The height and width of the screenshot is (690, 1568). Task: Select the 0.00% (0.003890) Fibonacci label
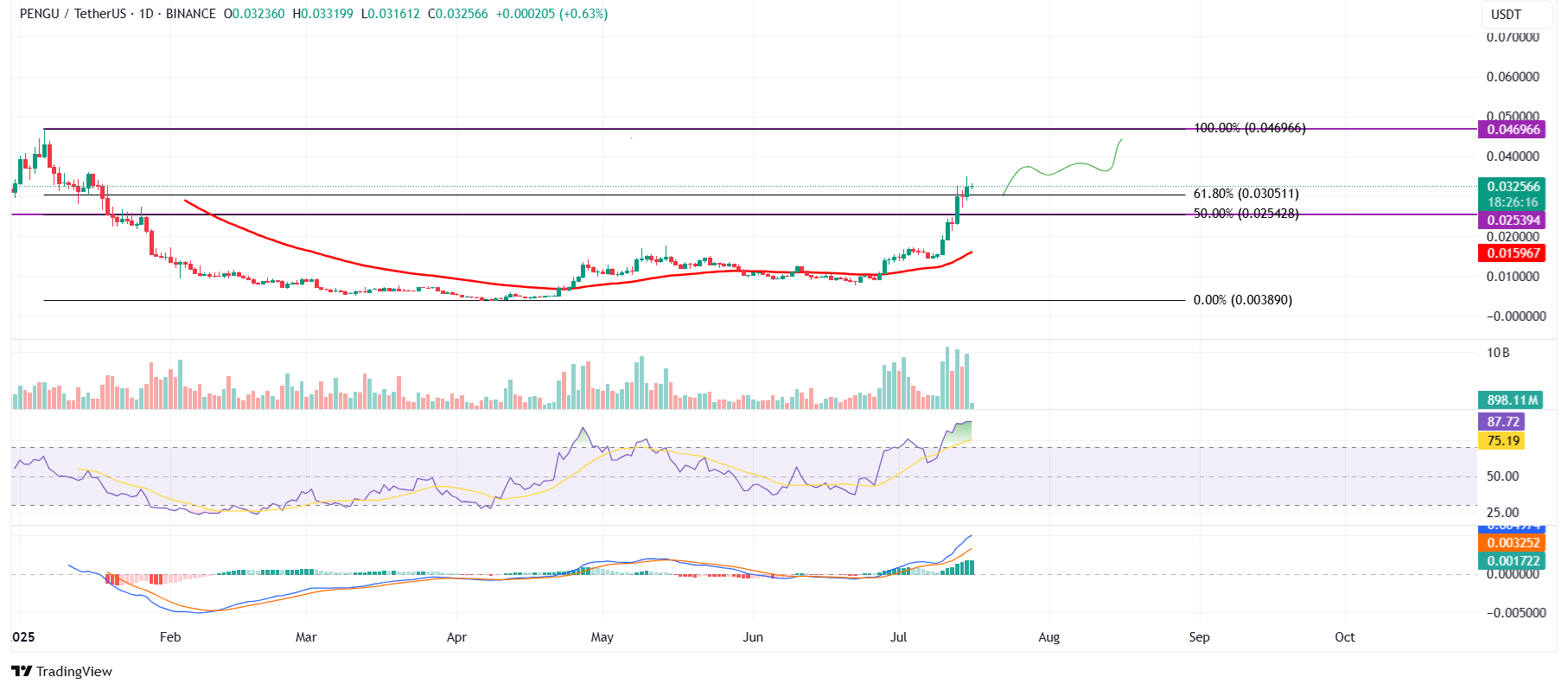tap(1242, 300)
